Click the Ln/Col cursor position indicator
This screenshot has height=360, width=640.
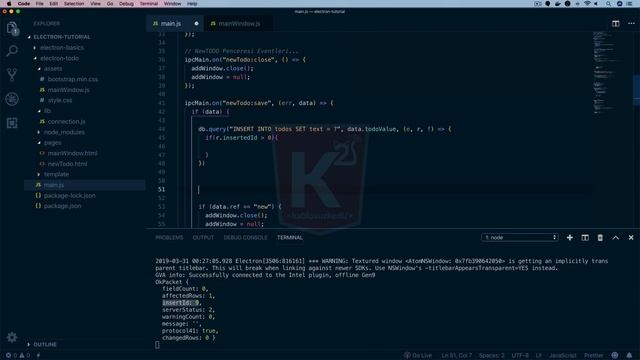click(456, 356)
